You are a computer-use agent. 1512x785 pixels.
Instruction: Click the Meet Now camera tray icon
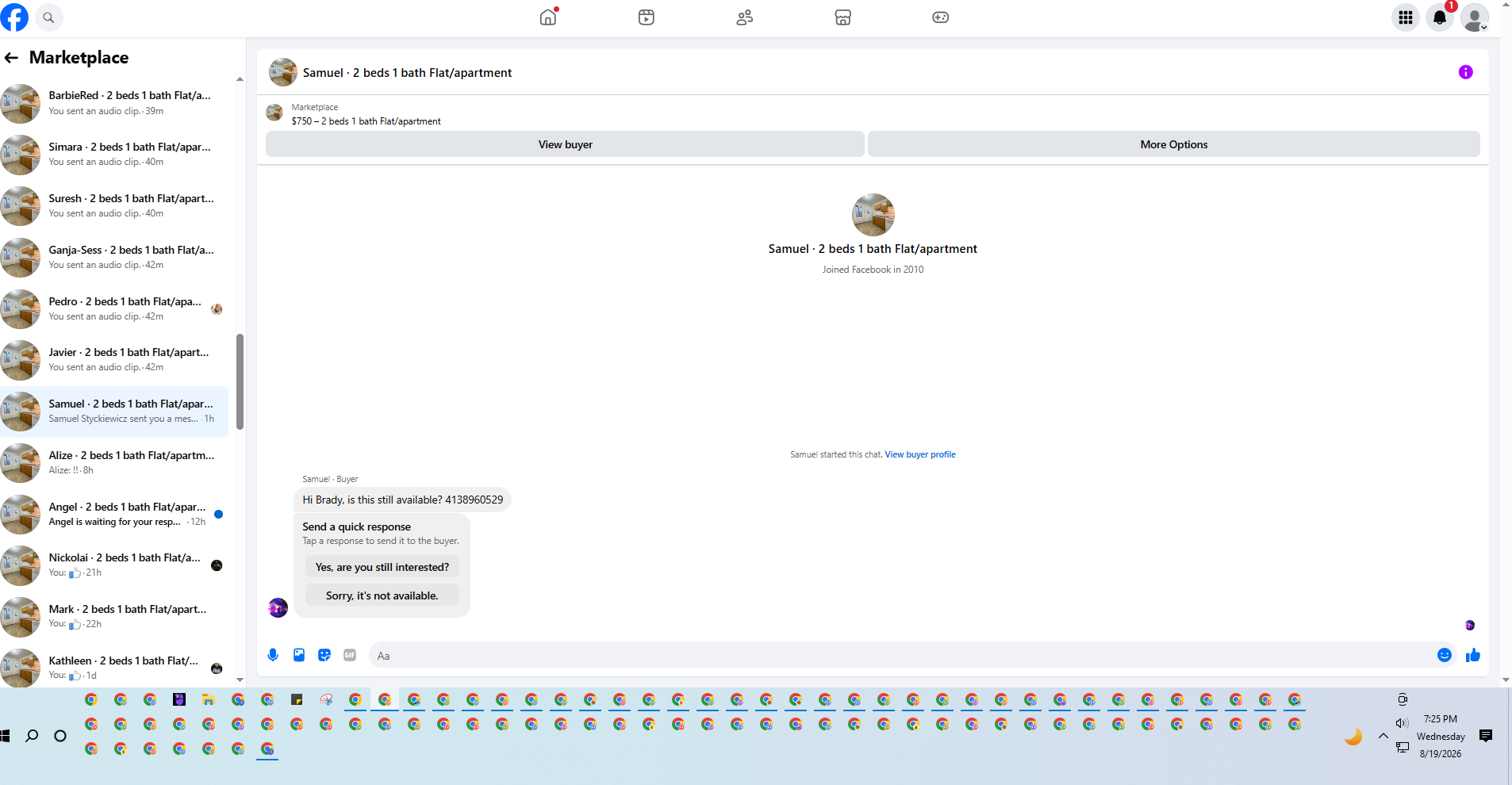click(1403, 699)
